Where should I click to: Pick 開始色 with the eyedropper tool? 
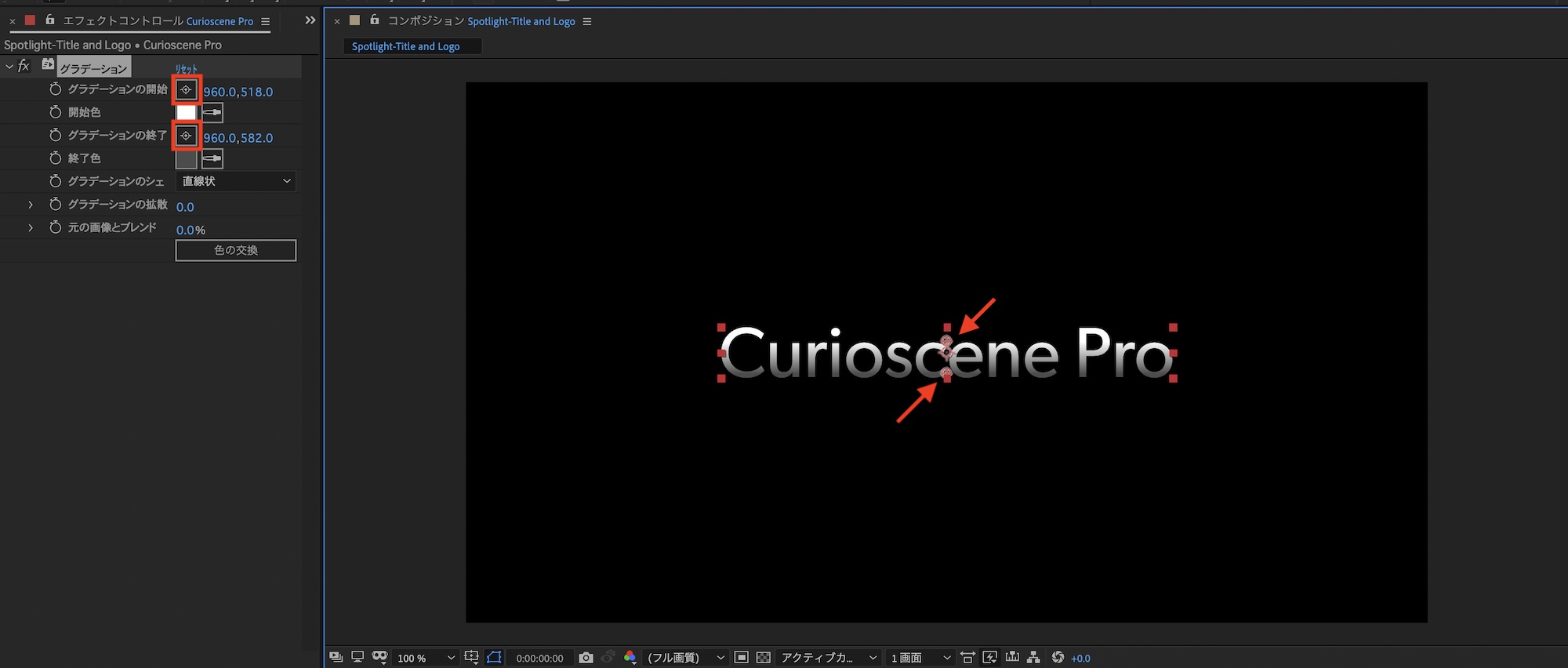pyautogui.click(x=212, y=113)
